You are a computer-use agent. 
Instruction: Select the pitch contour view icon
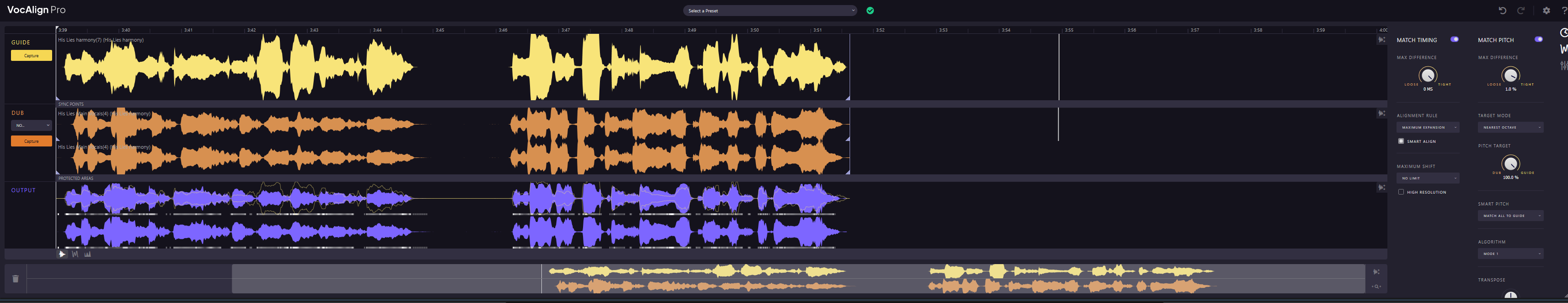75,254
